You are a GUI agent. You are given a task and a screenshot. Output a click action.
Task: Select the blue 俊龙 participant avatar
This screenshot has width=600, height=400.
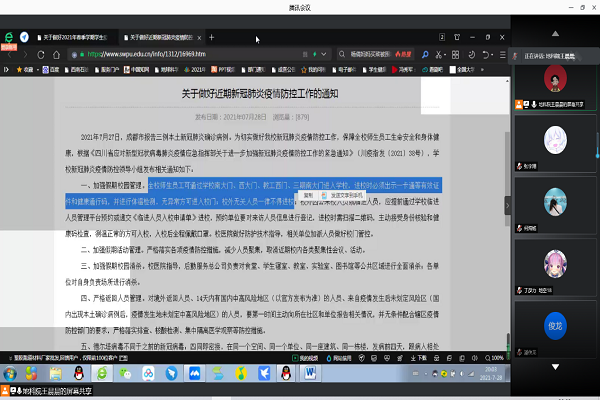coord(553,325)
